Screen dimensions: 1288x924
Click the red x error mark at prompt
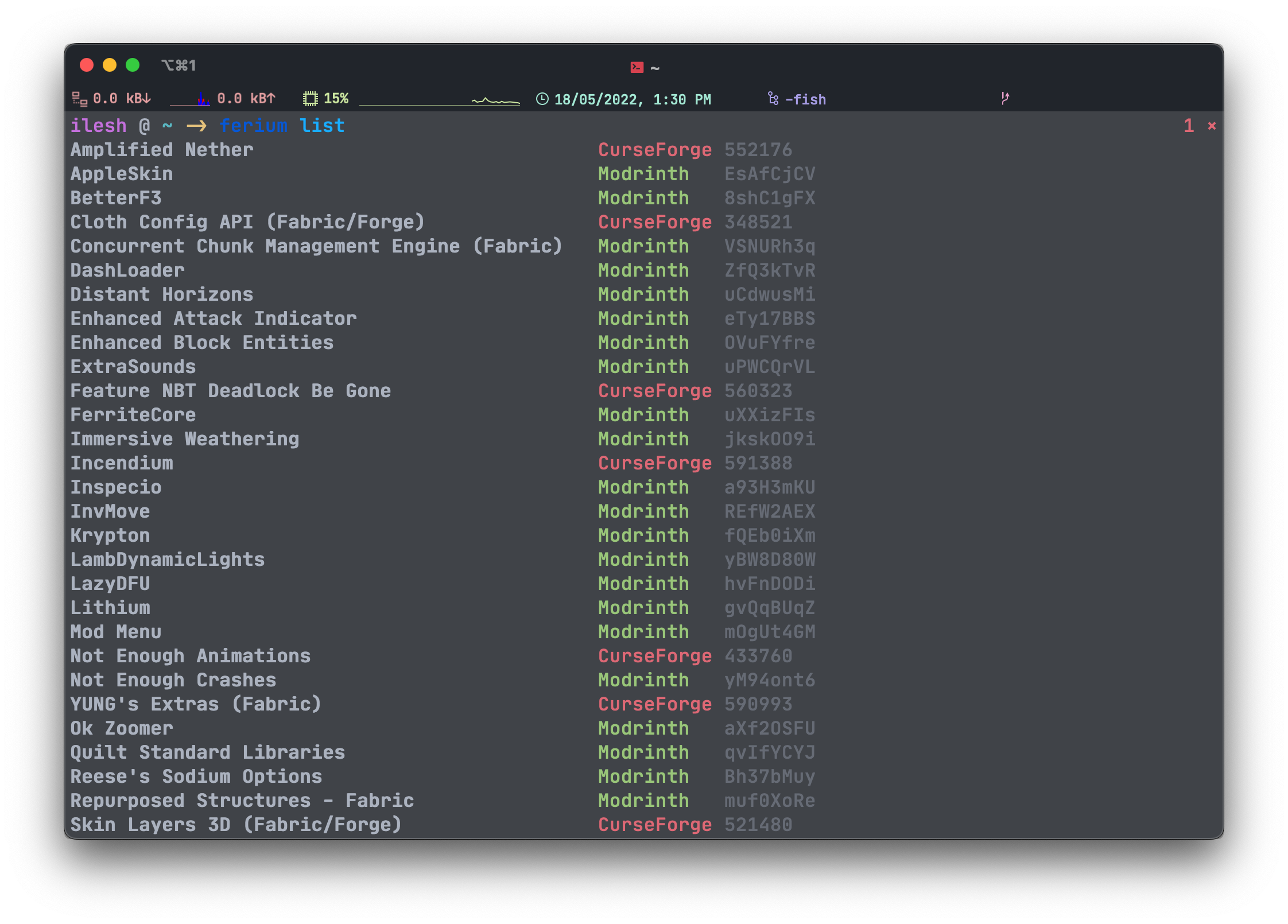1211,126
